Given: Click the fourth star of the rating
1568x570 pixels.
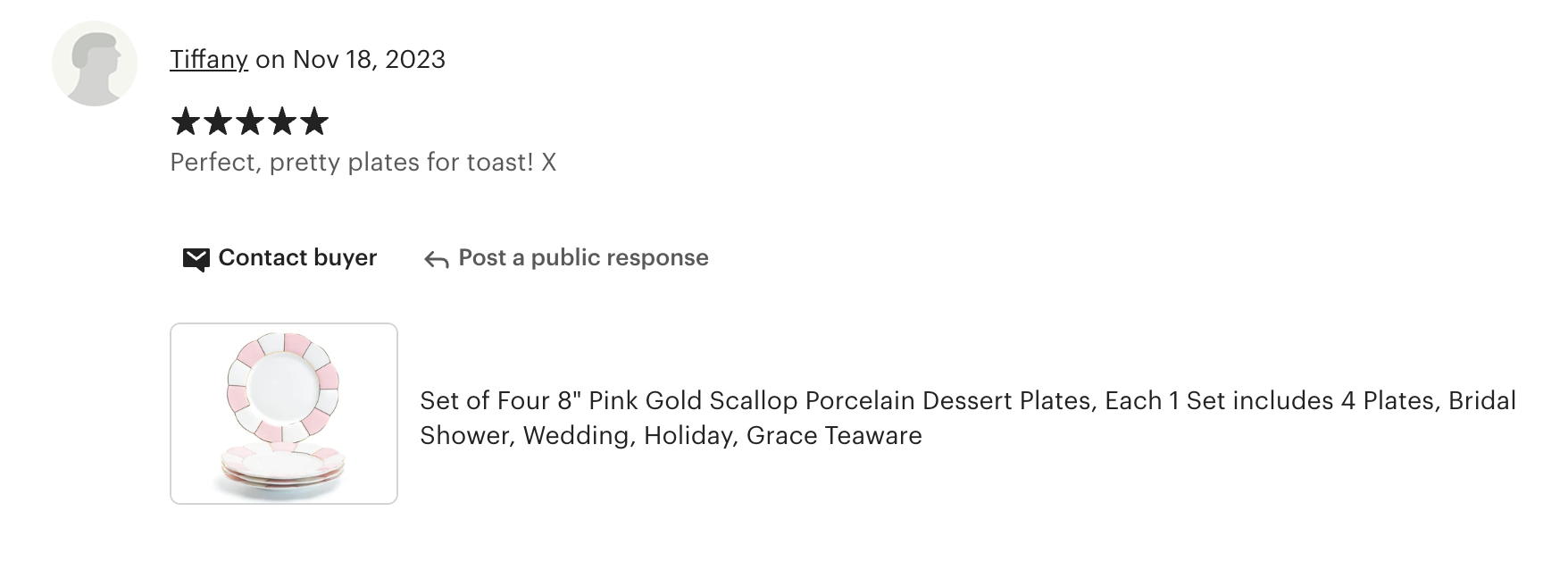Looking at the screenshot, I should [281, 122].
